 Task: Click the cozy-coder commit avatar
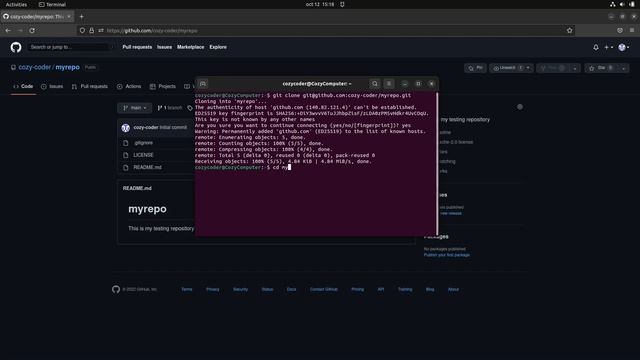[126, 128]
